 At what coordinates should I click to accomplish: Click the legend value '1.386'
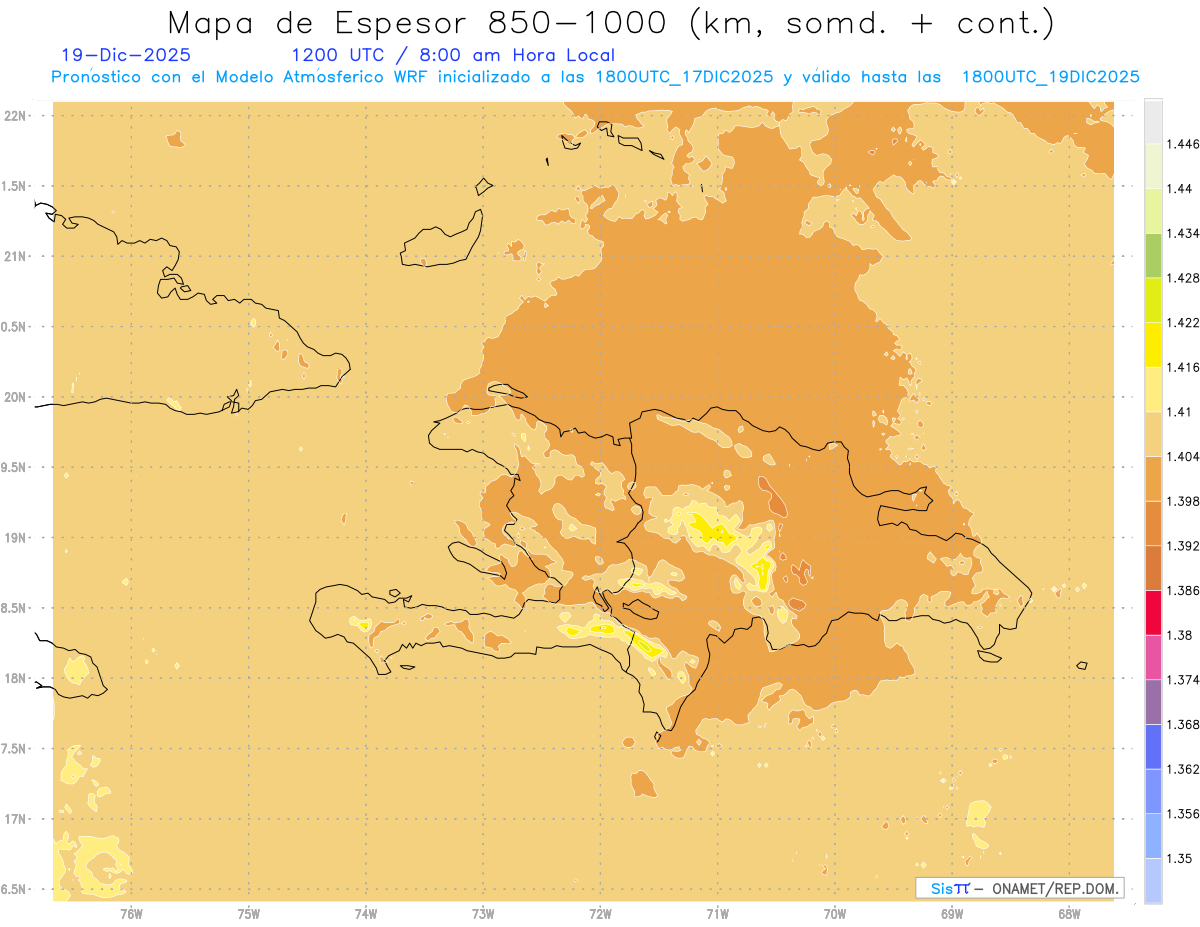click(1183, 590)
